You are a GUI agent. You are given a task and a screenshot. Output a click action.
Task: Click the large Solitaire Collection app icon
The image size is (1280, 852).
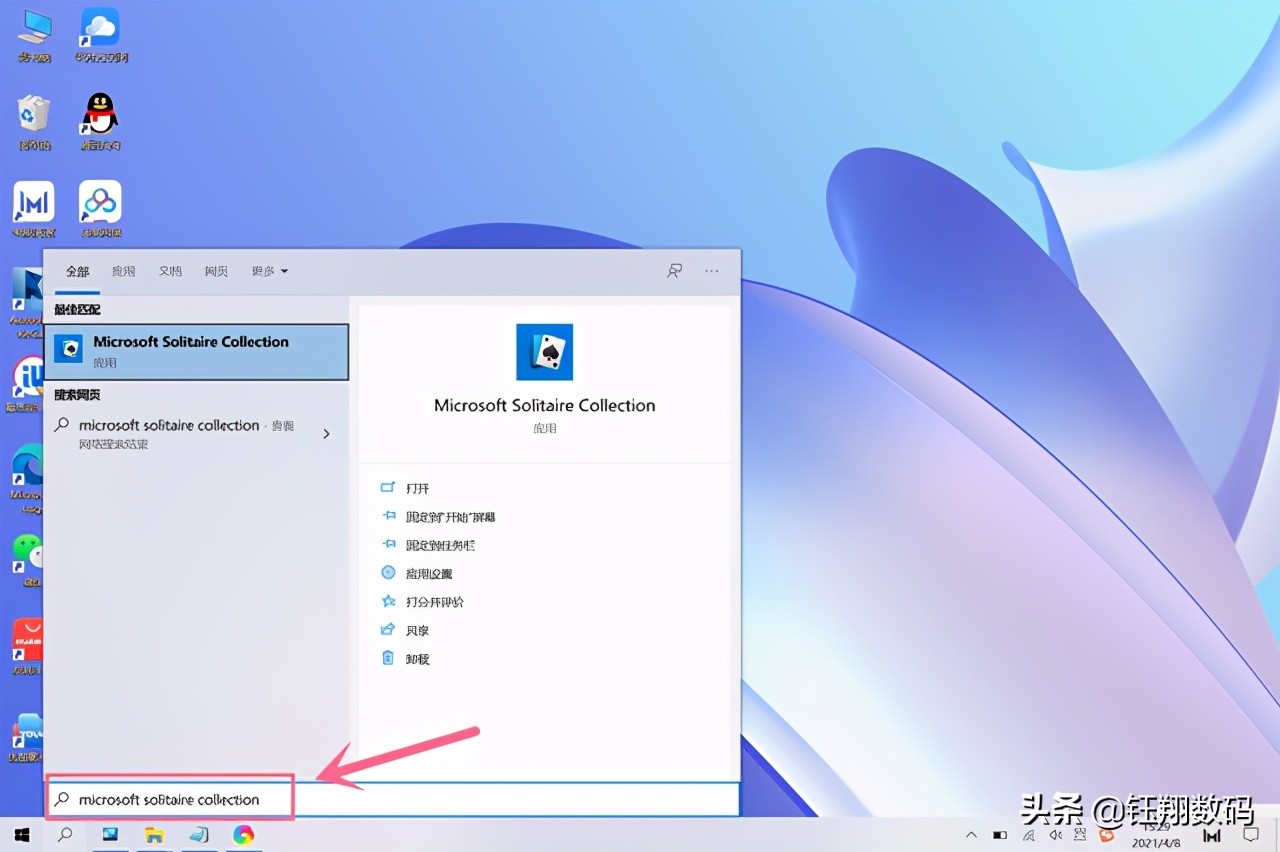[544, 352]
